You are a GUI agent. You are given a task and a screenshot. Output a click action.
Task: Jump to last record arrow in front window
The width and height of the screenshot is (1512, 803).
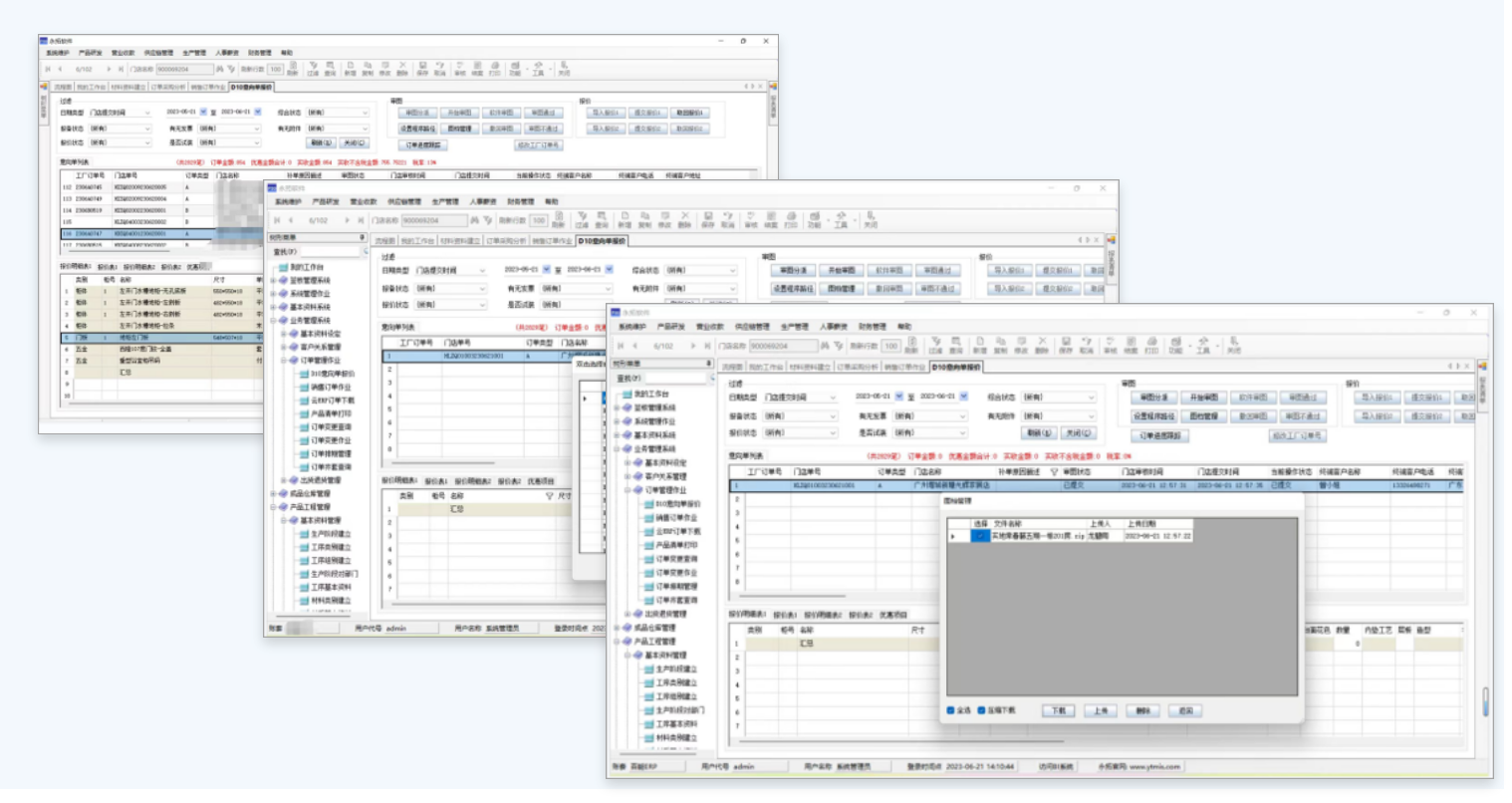coord(707,346)
